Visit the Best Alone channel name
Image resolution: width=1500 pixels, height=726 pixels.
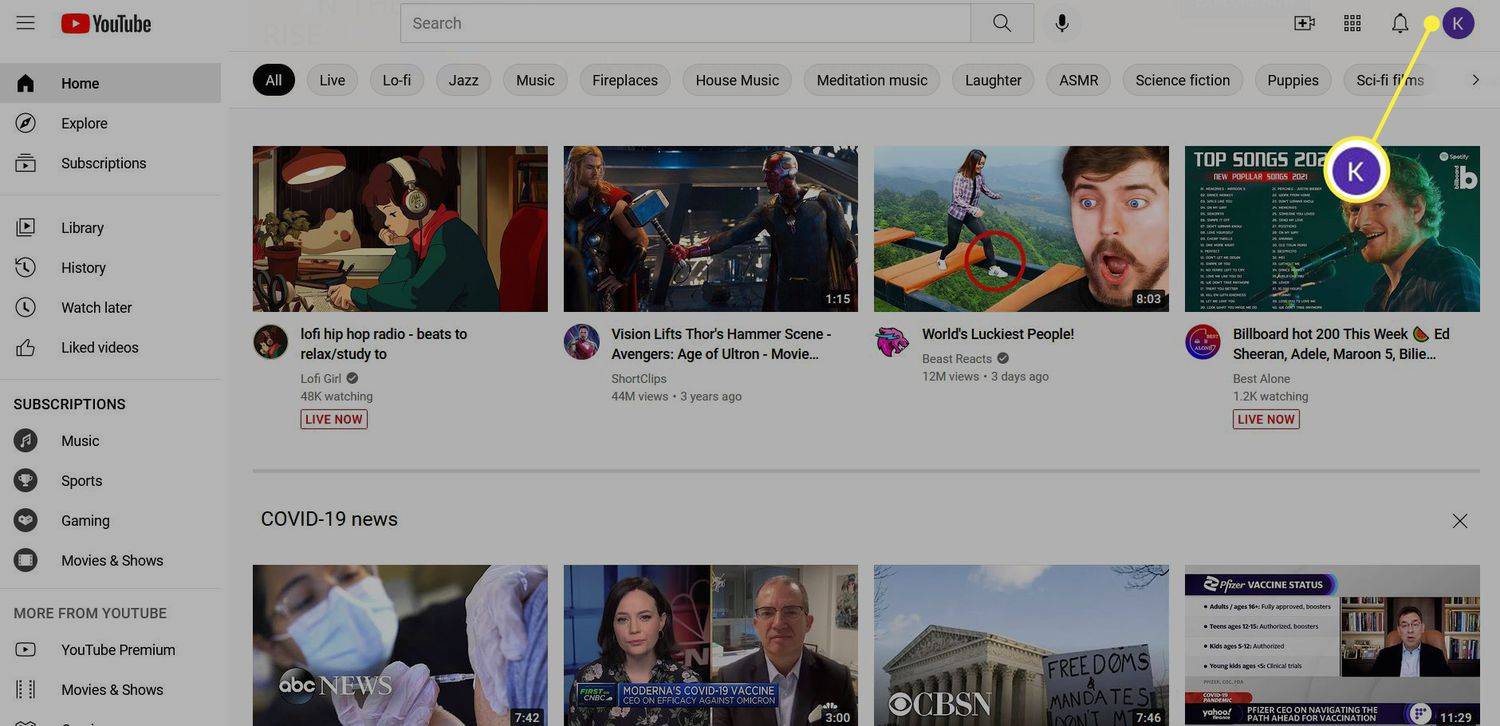(x=1262, y=379)
